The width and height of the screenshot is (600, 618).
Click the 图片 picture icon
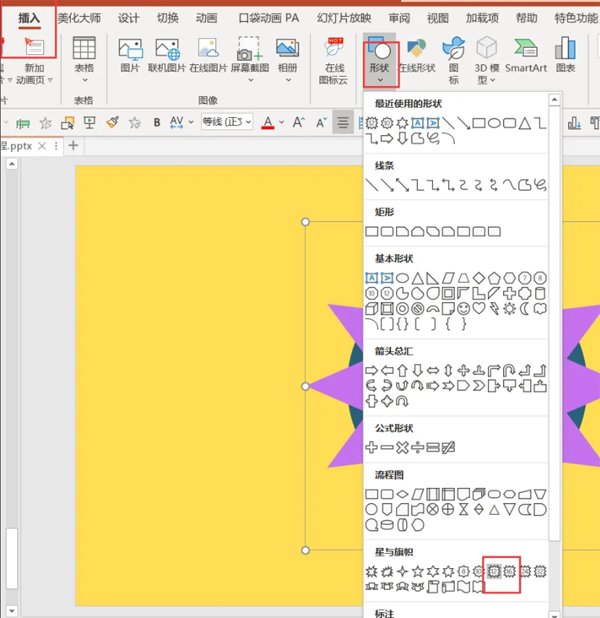pyautogui.click(x=130, y=55)
